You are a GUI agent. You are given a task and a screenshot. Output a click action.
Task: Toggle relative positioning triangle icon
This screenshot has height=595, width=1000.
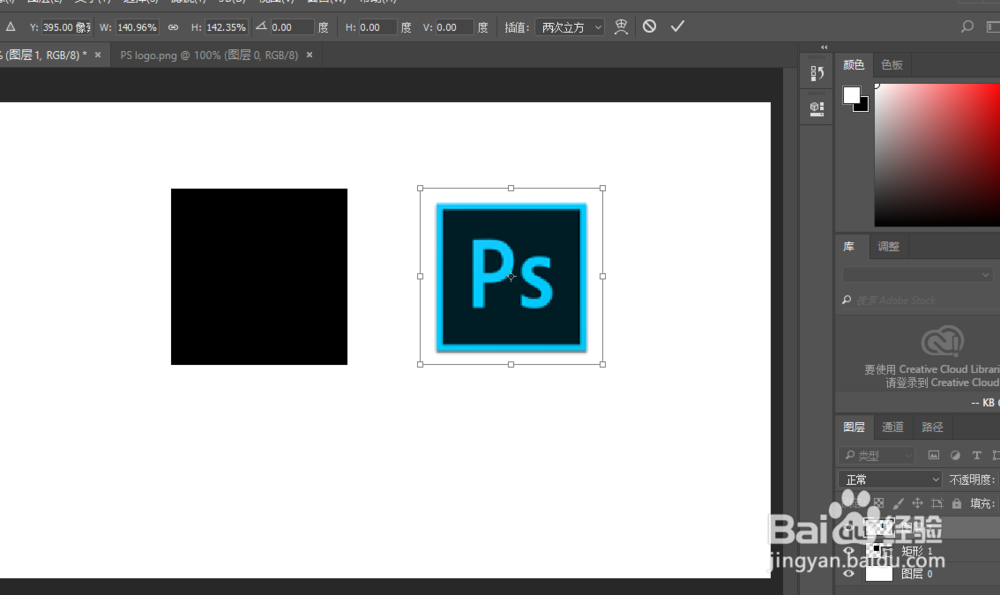[x=11, y=27]
